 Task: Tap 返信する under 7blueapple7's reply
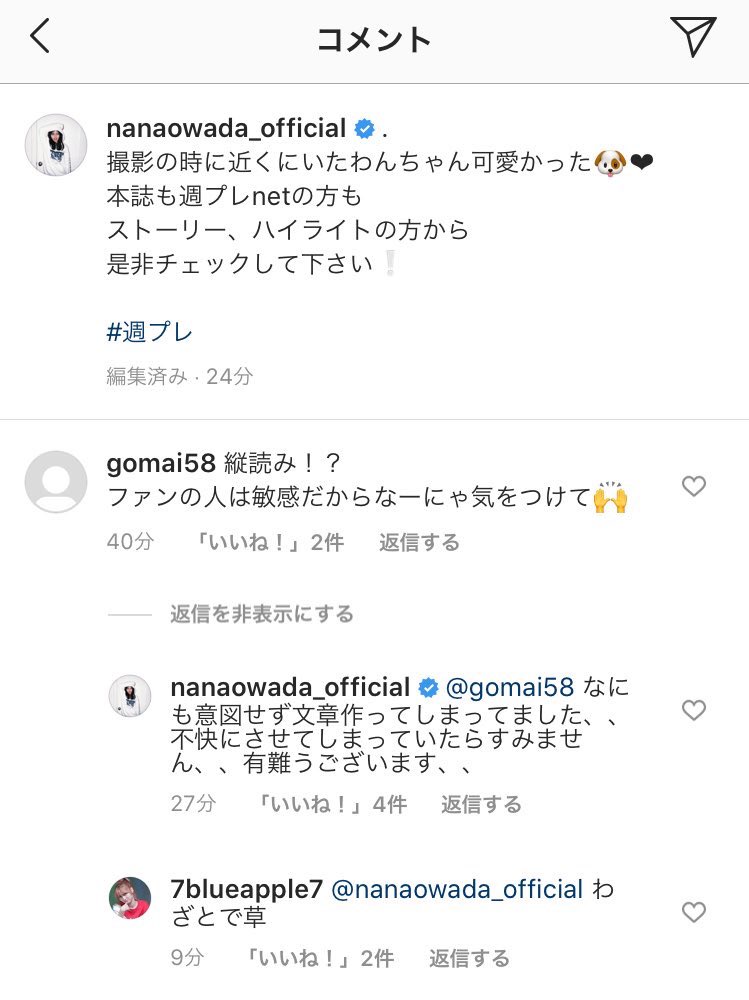click(x=469, y=958)
